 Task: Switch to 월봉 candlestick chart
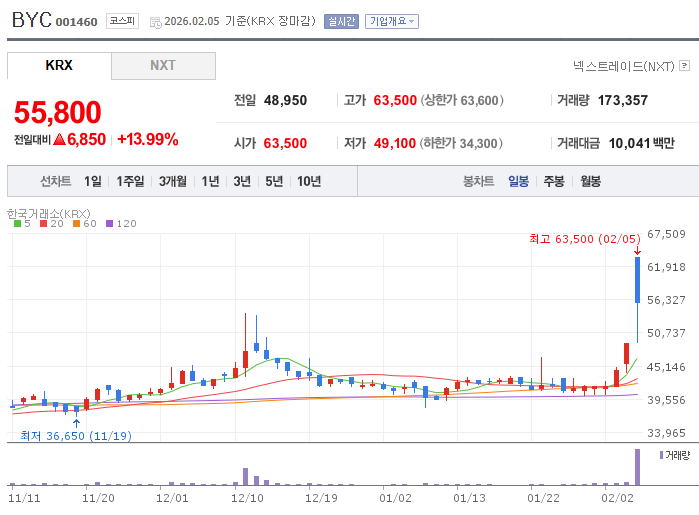(590, 181)
